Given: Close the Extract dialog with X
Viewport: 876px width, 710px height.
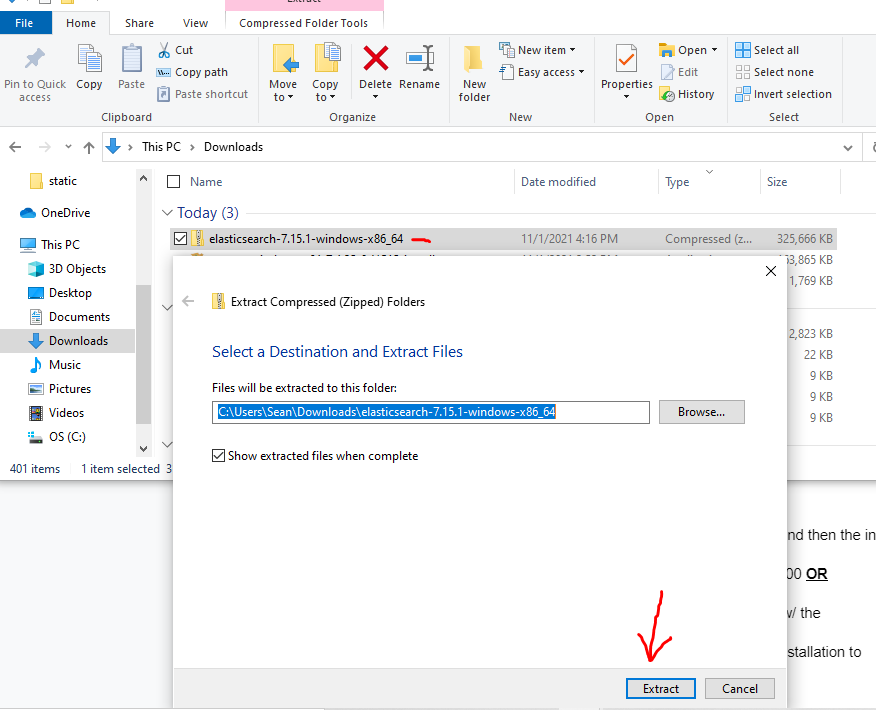Looking at the screenshot, I should tap(771, 271).
